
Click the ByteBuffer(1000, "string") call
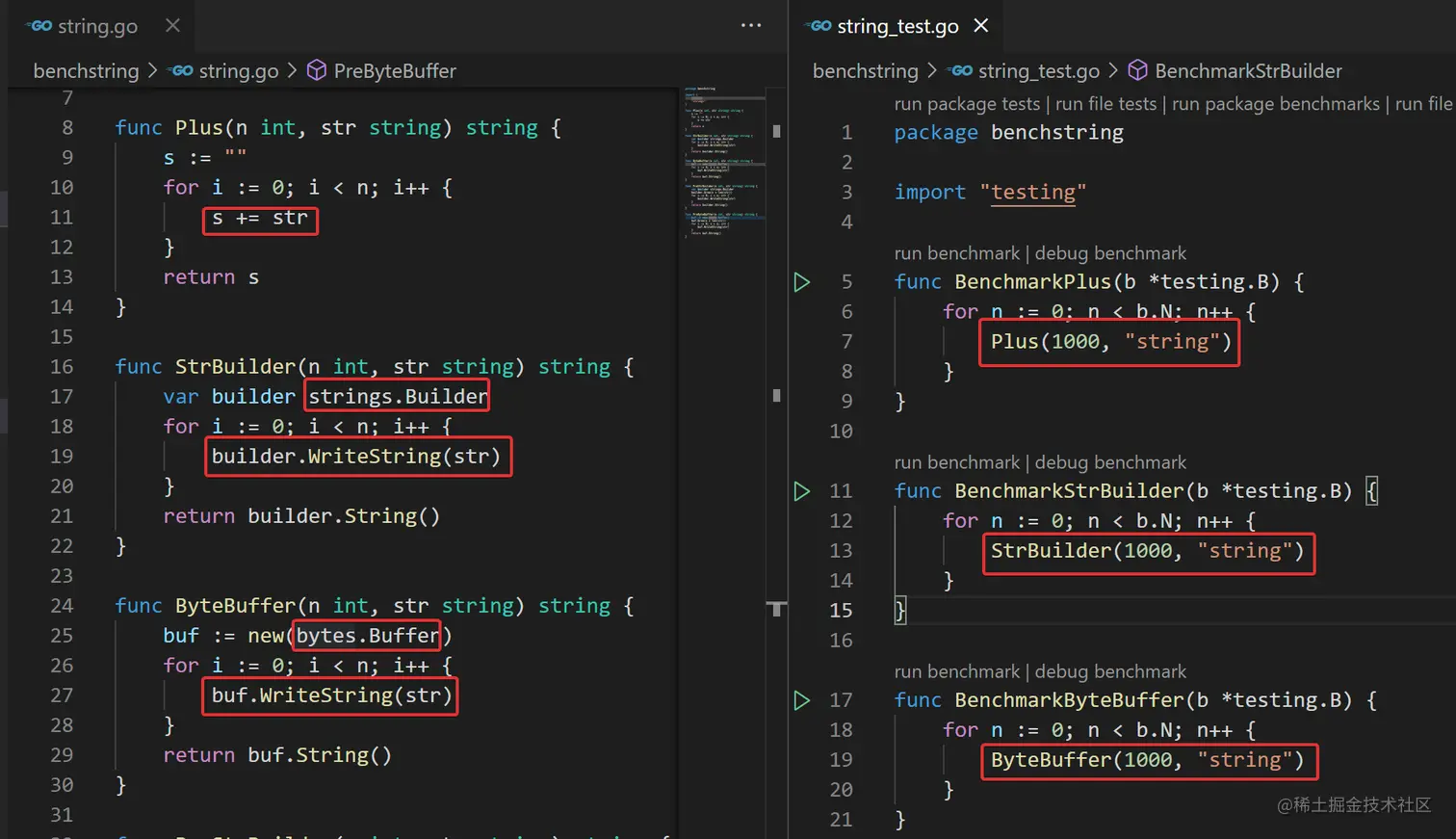[1148, 760]
